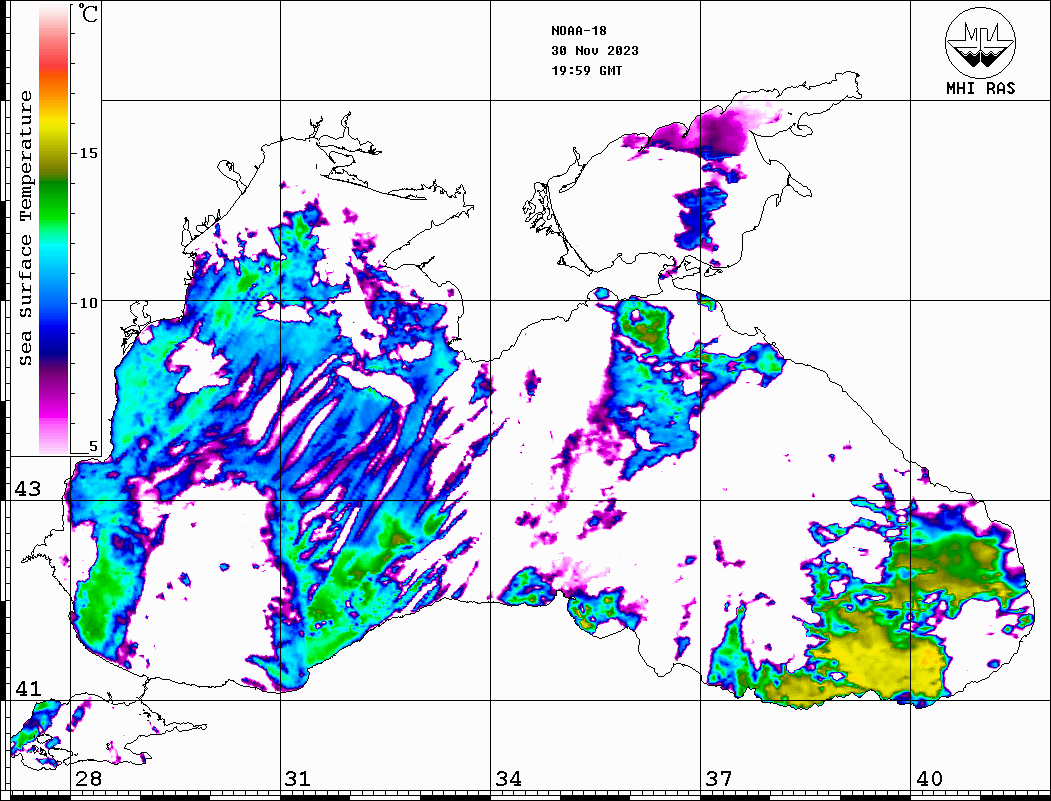Click latitude label '41'
This screenshot has width=1051, height=801.
point(27,688)
